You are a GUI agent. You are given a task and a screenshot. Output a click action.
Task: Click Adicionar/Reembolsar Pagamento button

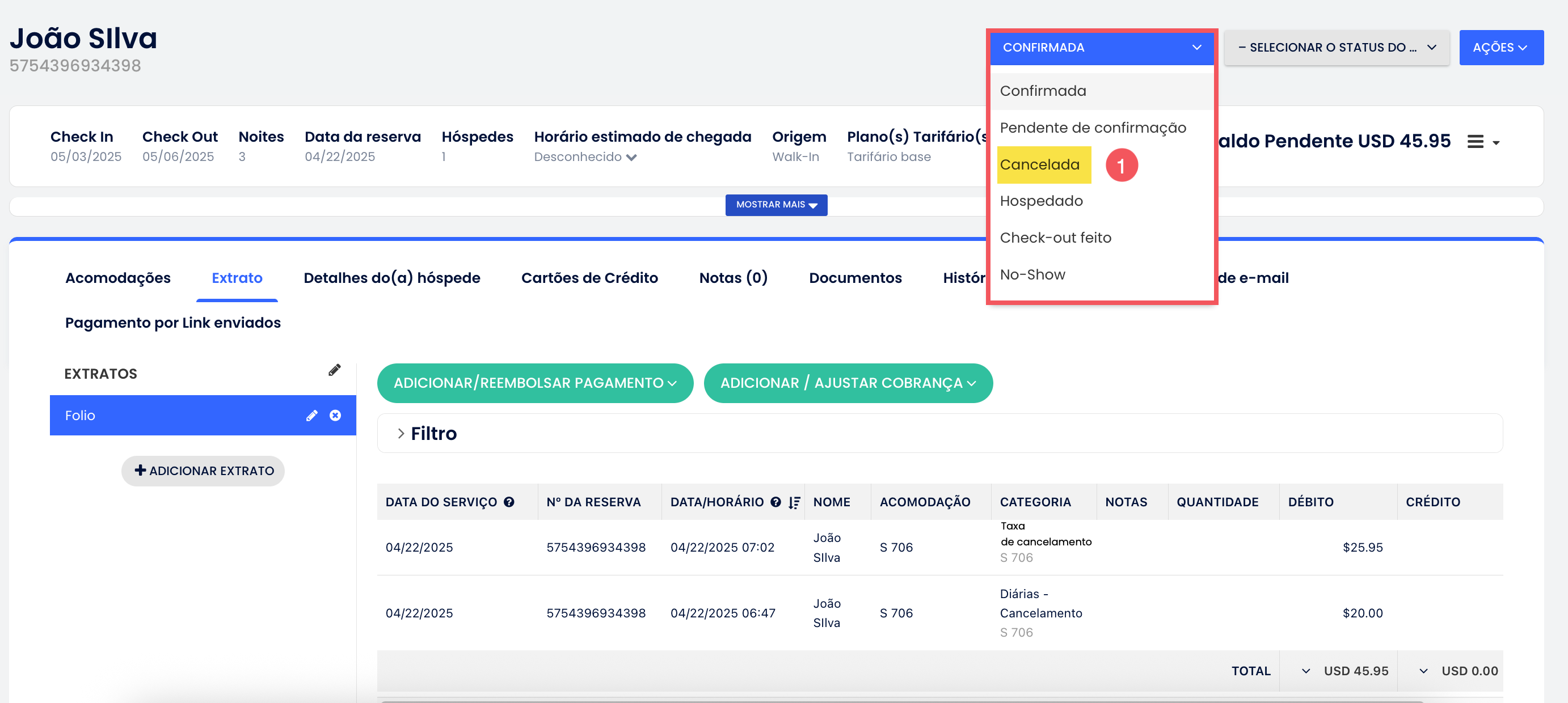tap(534, 383)
